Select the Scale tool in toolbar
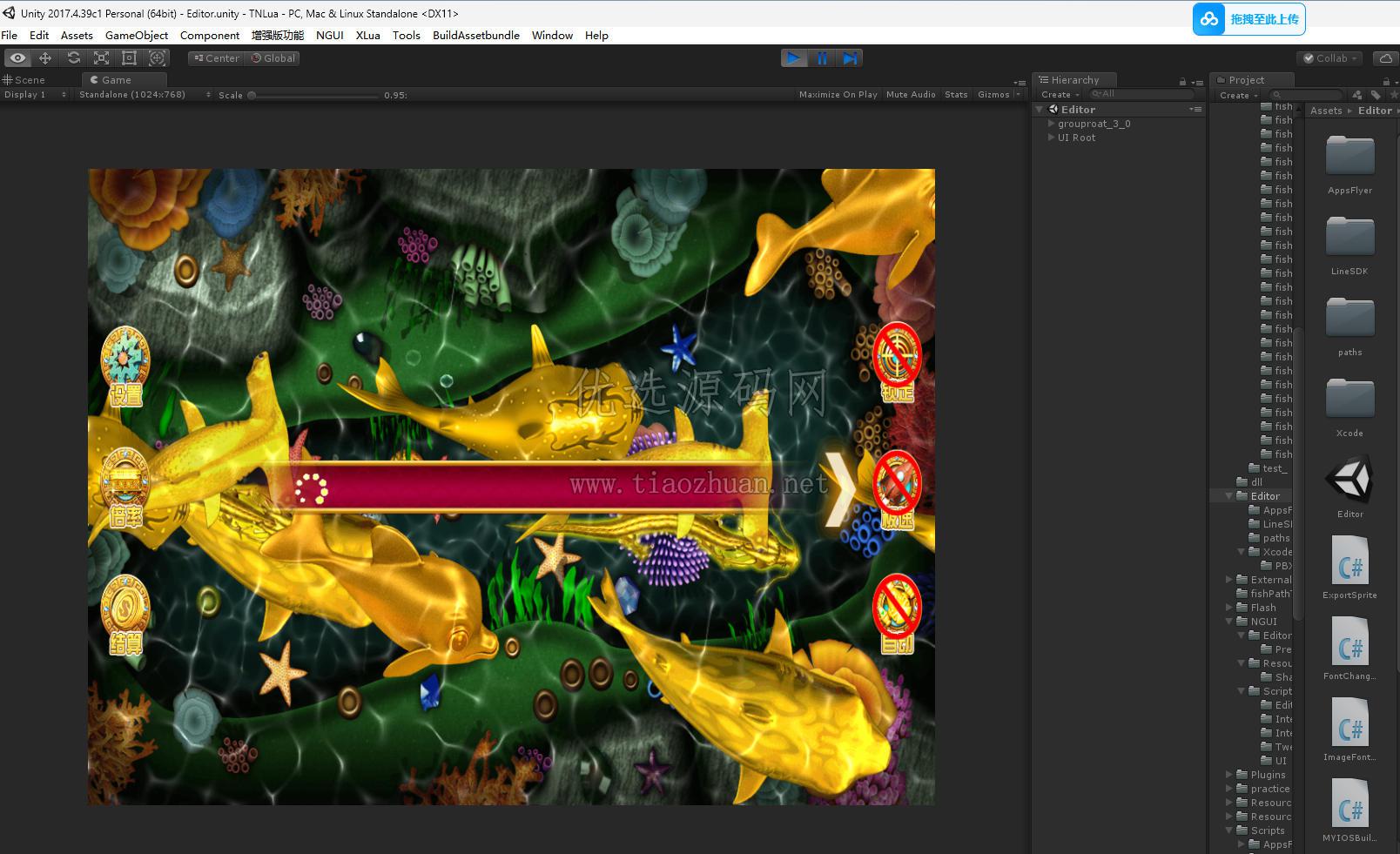 (101, 58)
